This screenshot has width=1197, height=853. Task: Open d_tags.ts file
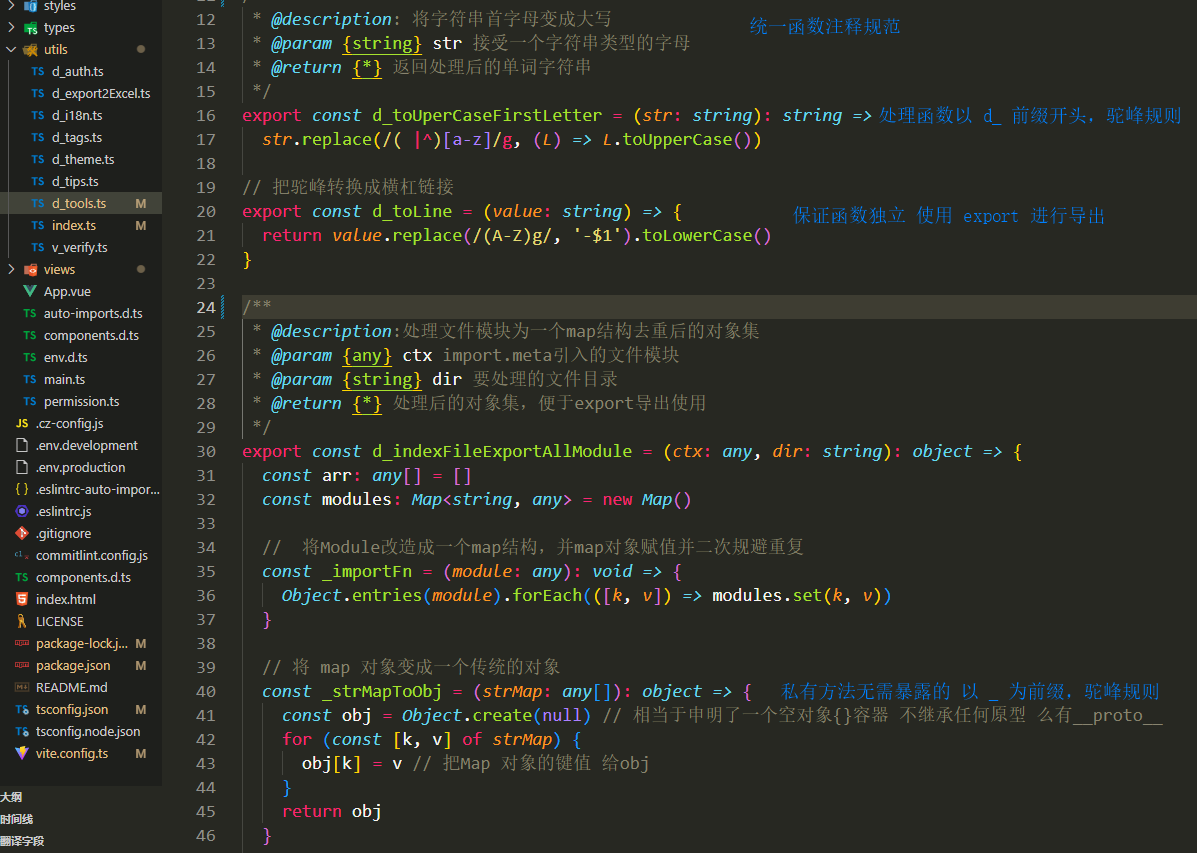[x=76, y=138]
